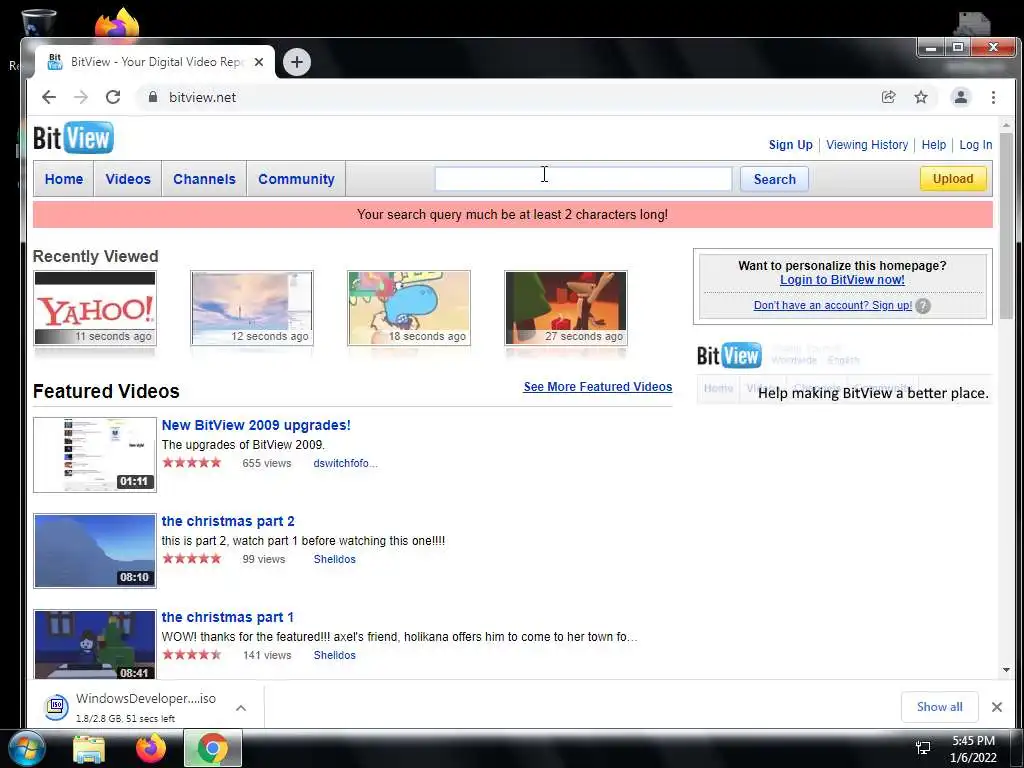This screenshot has height=768, width=1024.
Task: Click the Recycle Bin desktop icon
Action: click(x=38, y=22)
